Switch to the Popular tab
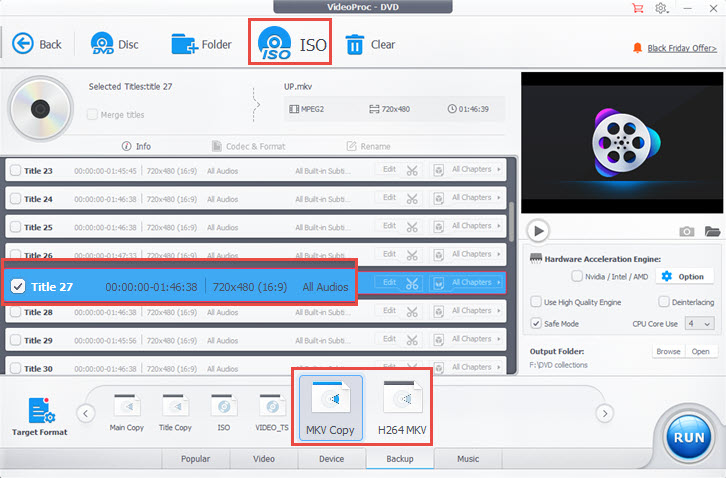This screenshot has width=726, height=478. tap(195, 459)
